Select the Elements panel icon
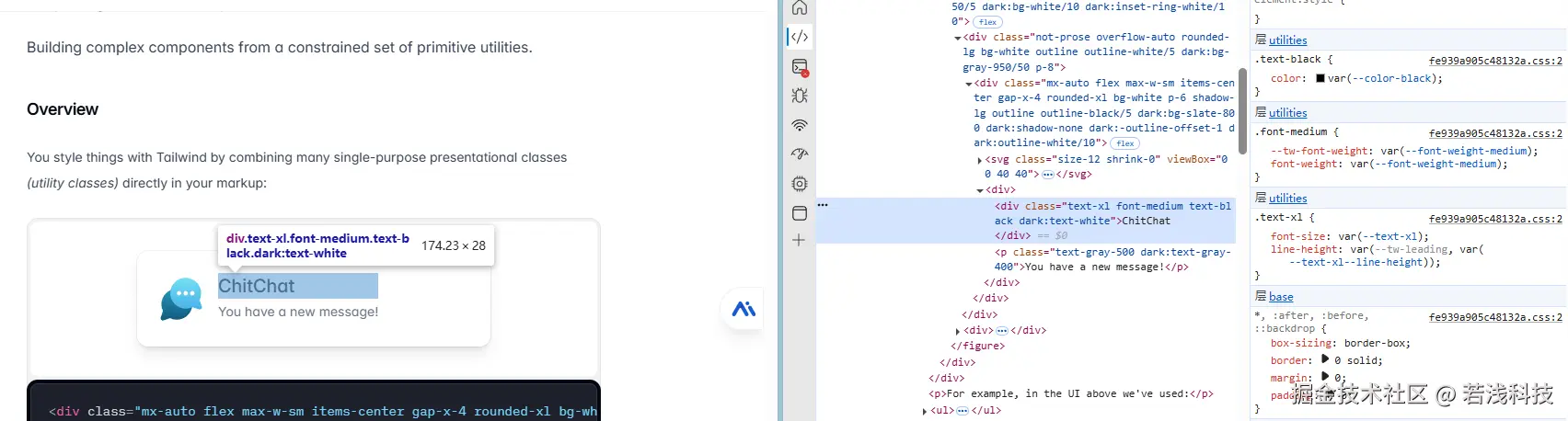 click(x=800, y=37)
